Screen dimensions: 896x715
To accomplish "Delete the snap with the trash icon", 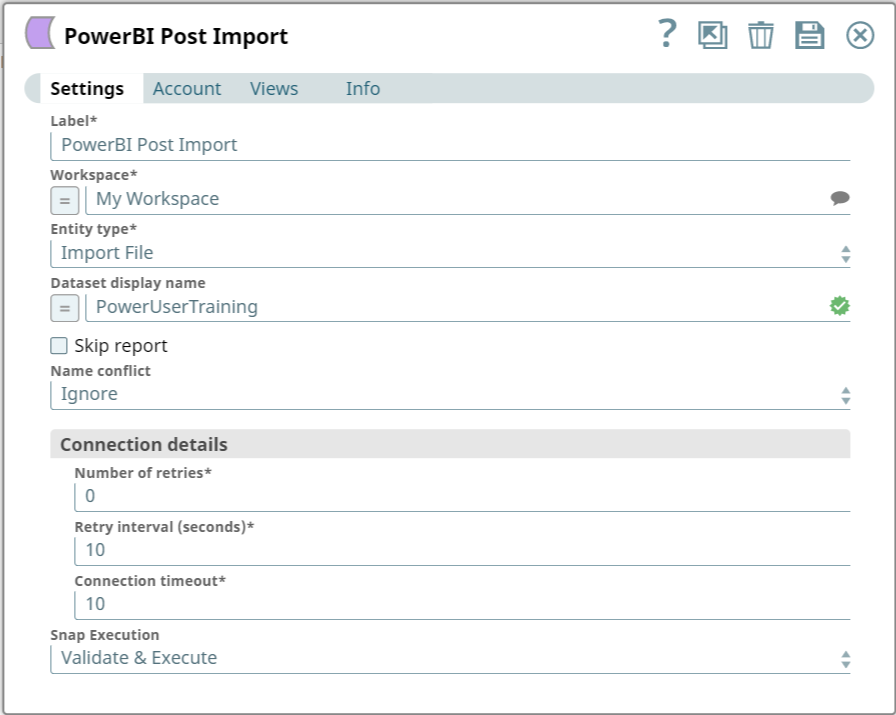I will (761, 35).
